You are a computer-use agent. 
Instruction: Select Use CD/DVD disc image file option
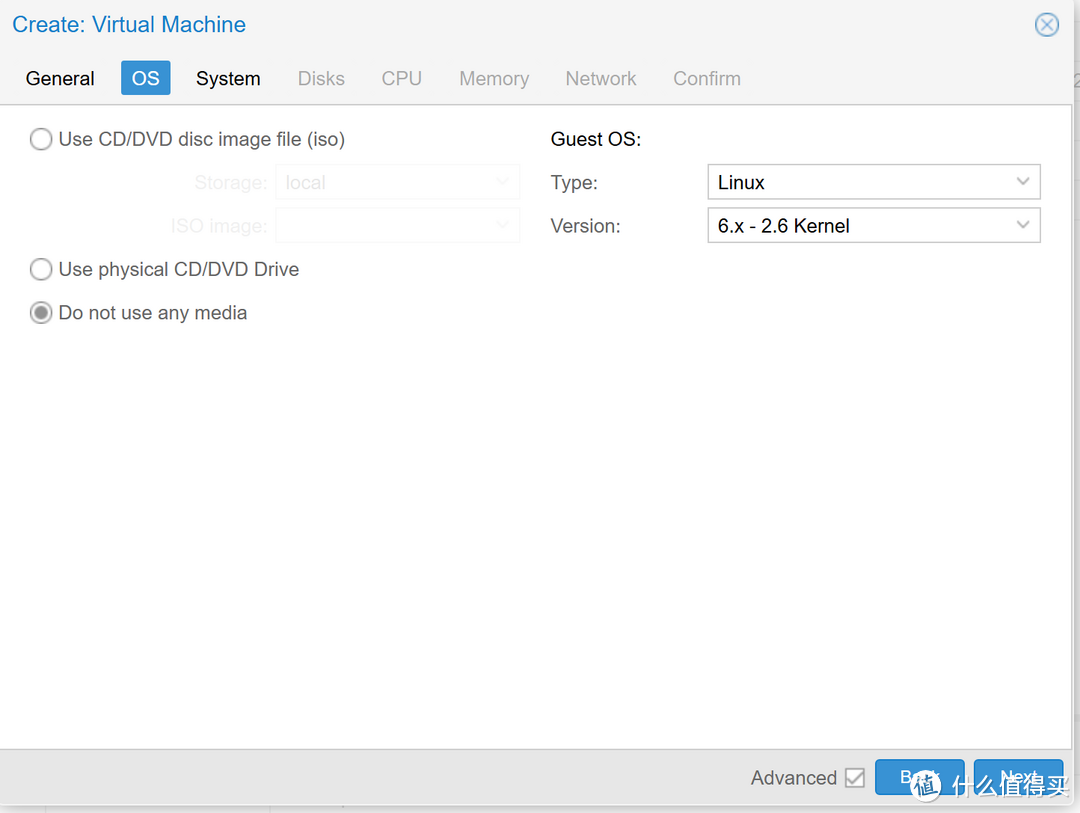pyautogui.click(x=41, y=139)
